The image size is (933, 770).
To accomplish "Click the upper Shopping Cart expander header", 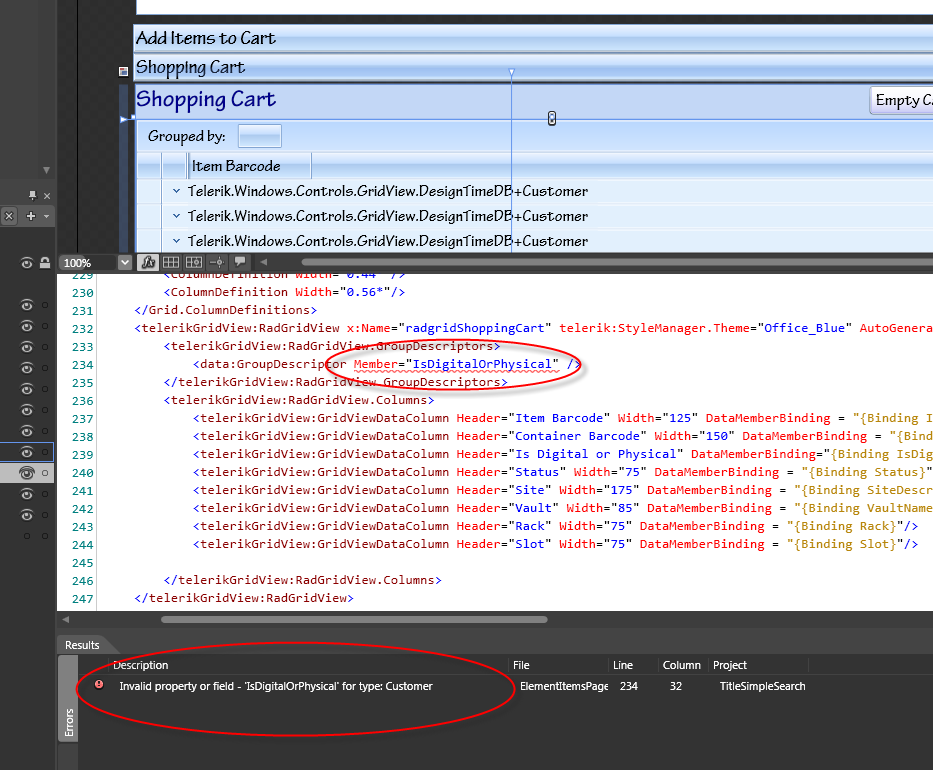I will pos(533,67).
